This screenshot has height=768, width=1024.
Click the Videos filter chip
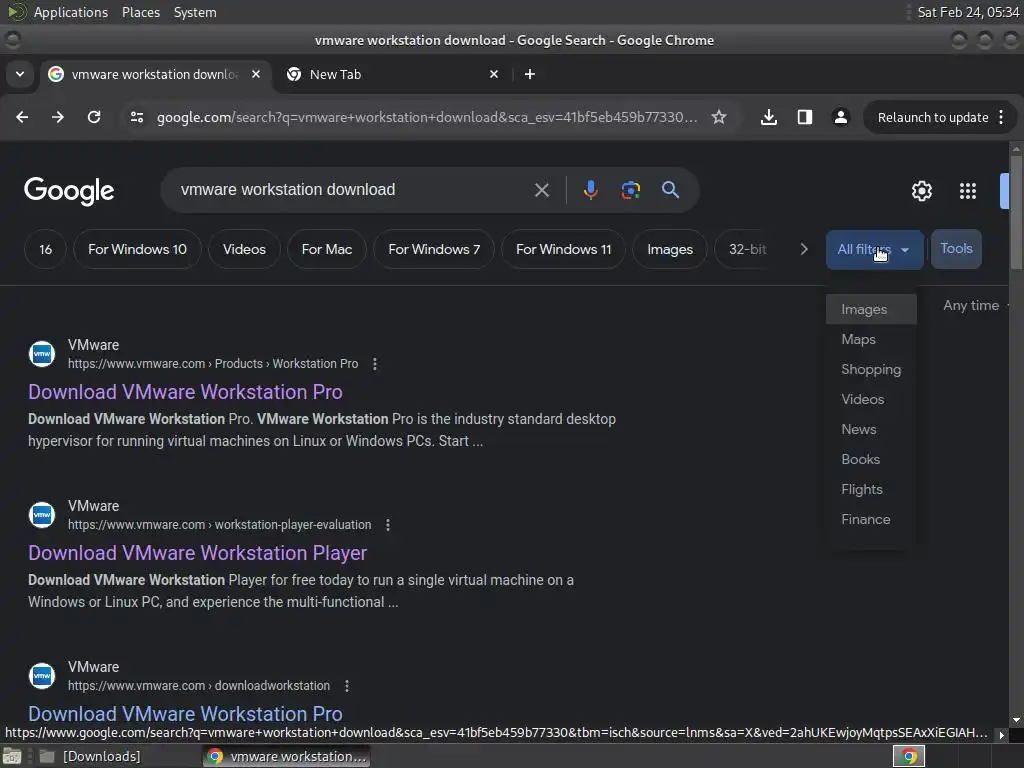coord(244,249)
